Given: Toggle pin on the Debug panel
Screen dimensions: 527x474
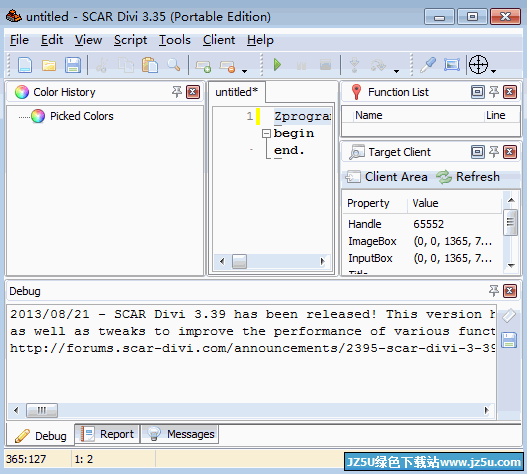Looking at the screenshot, I should click(x=494, y=291).
